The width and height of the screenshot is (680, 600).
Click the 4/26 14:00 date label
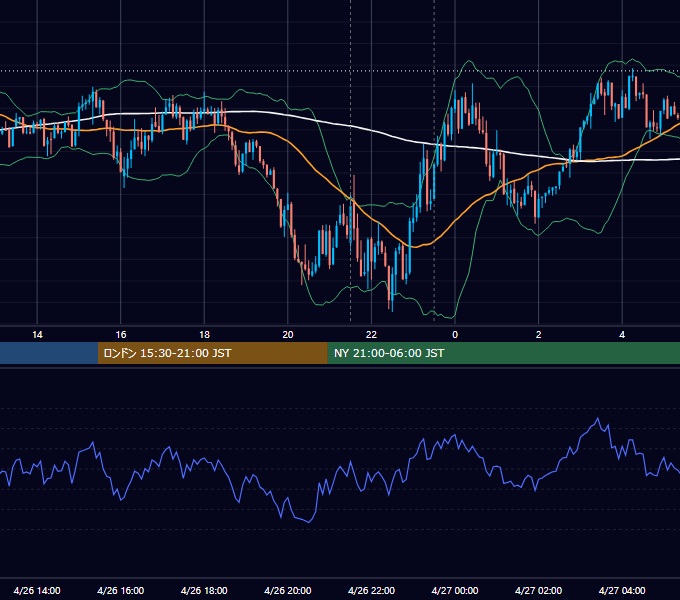tap(37, 590)
